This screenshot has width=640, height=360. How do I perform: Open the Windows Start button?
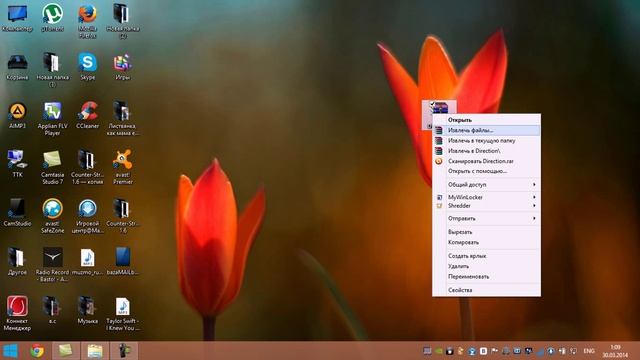pos(10,351)
